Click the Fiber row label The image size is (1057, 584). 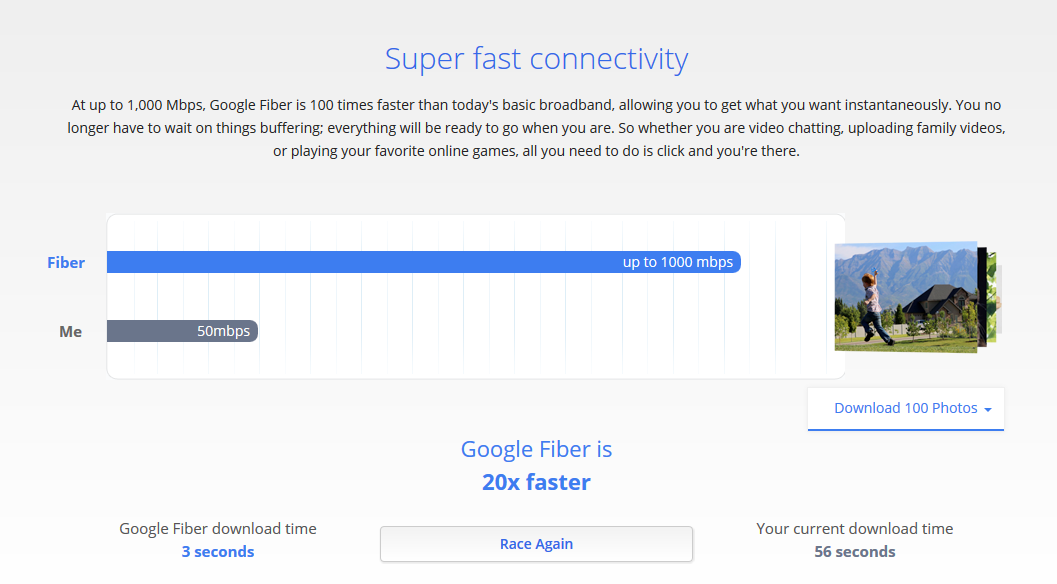66,262
